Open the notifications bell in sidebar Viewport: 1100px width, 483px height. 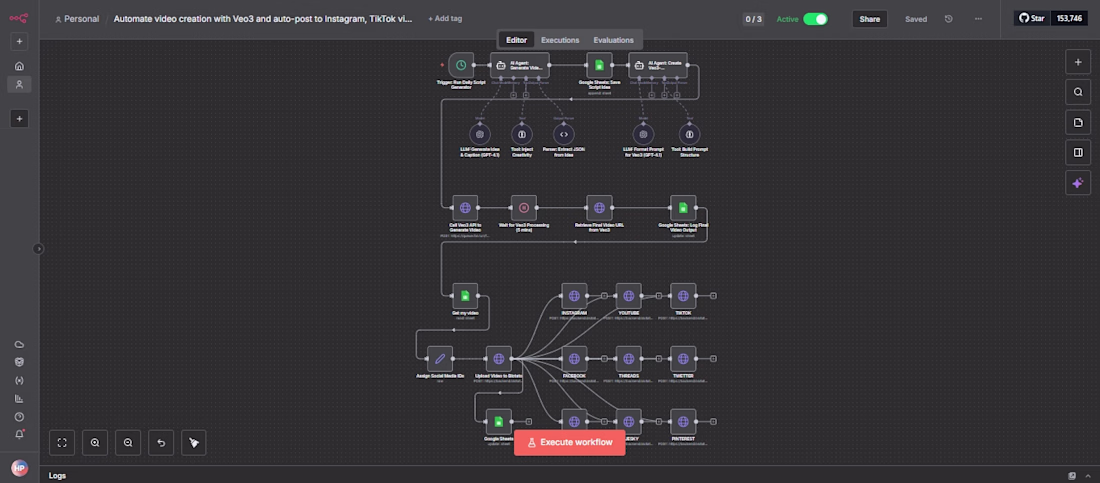click(19, 435)
